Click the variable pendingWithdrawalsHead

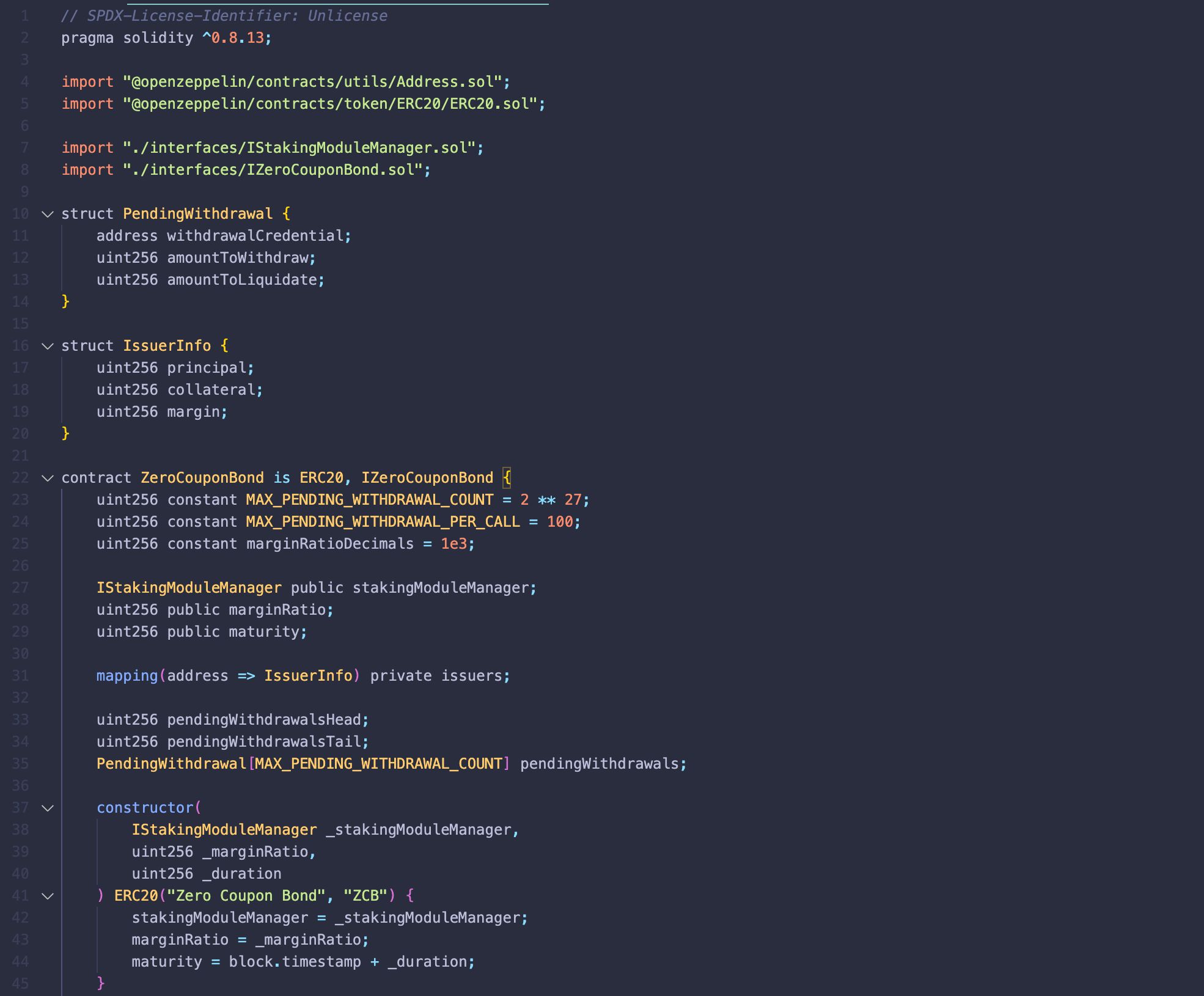[264, 720]
